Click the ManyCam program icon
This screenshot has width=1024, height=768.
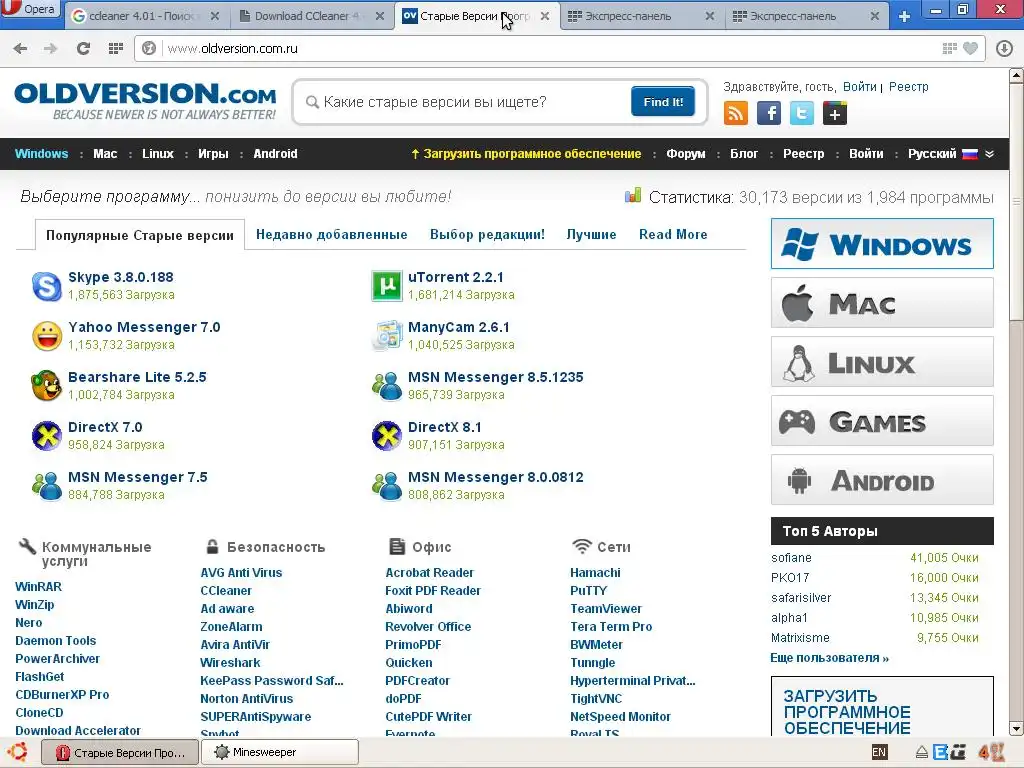coord(387,336)
